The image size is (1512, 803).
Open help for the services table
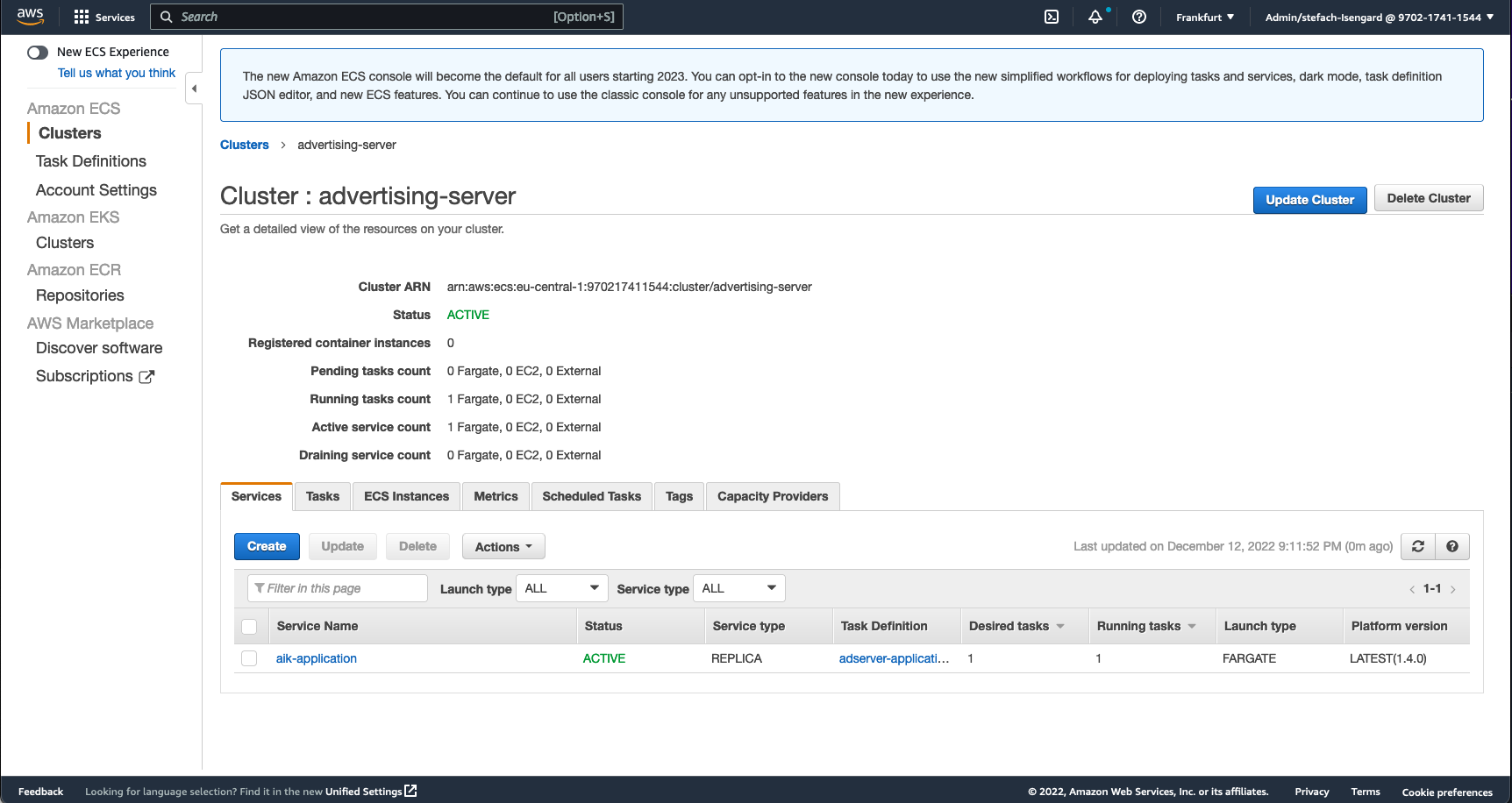coord(1452,546)
